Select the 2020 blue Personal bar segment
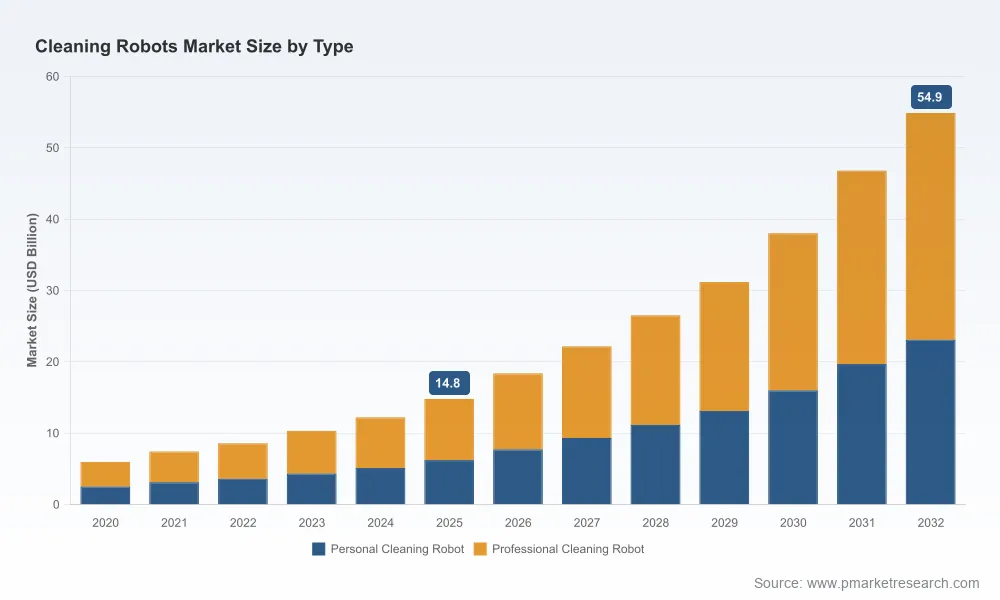This screenshot has width=1000, height=600. click(105, 495)
